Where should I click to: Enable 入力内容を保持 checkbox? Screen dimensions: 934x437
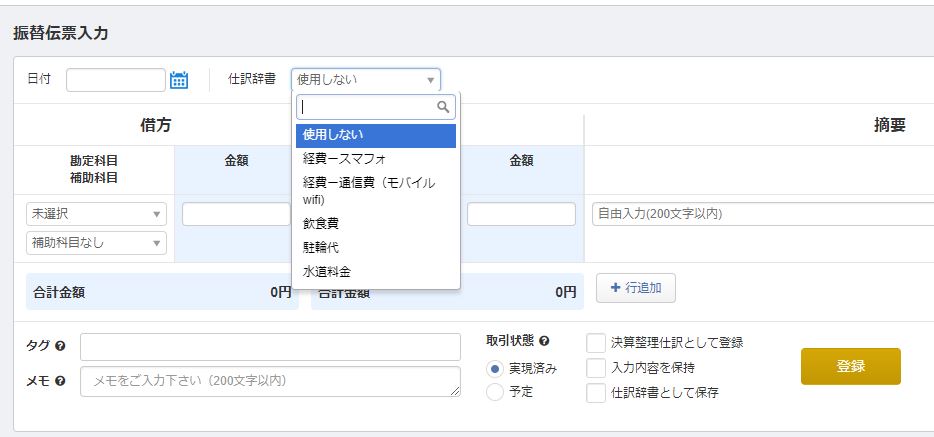(596, 368)
